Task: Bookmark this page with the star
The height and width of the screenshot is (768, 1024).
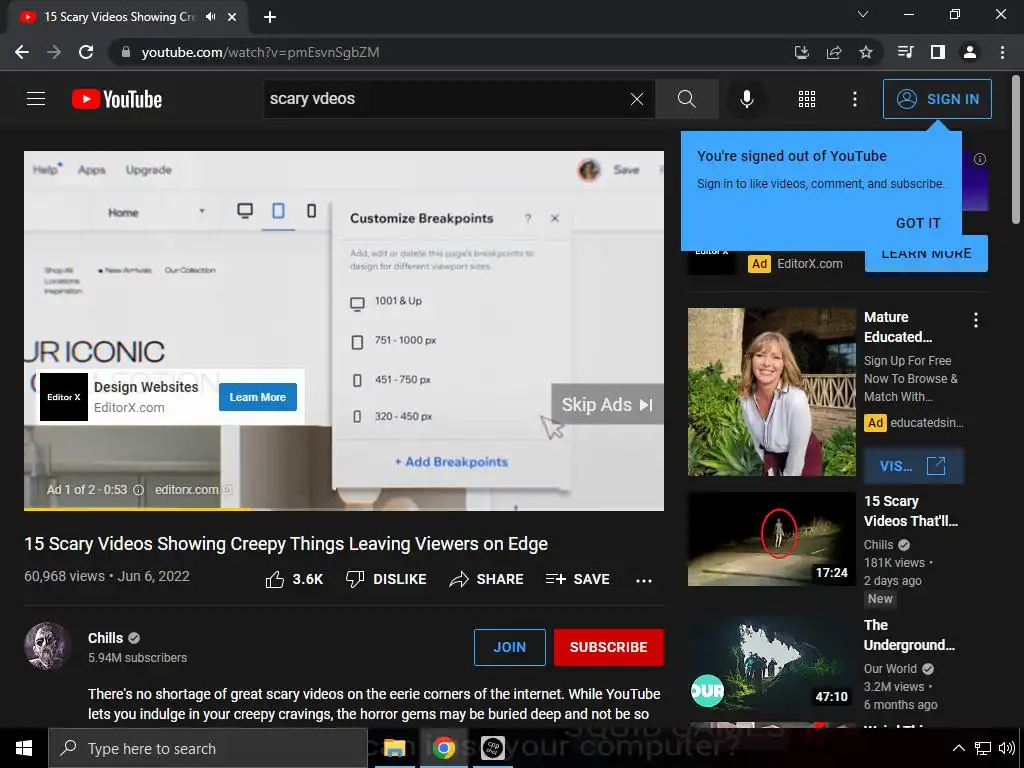Action: click(866, 52)
